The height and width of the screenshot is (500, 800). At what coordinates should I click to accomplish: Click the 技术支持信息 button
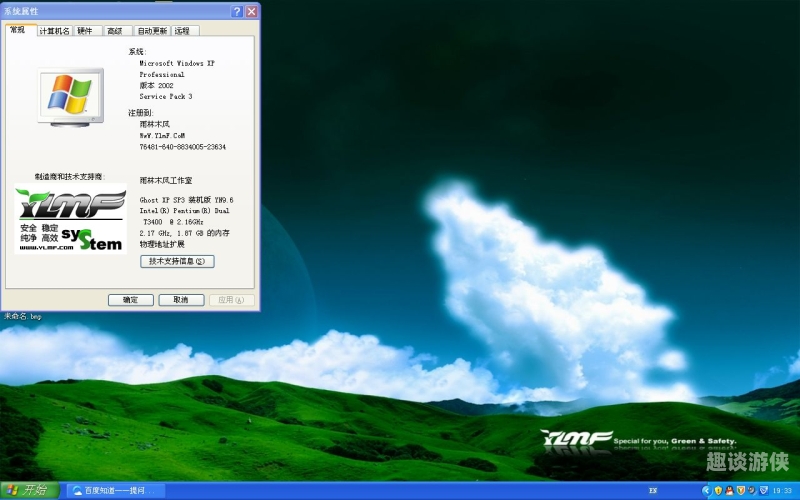177,261
